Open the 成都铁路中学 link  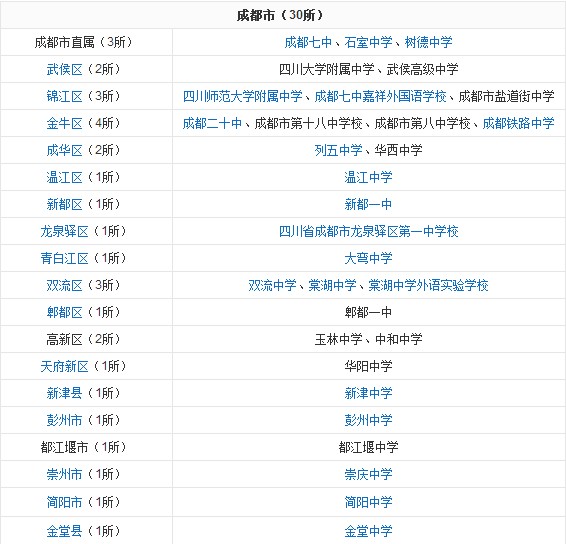(x=518, y=123)
